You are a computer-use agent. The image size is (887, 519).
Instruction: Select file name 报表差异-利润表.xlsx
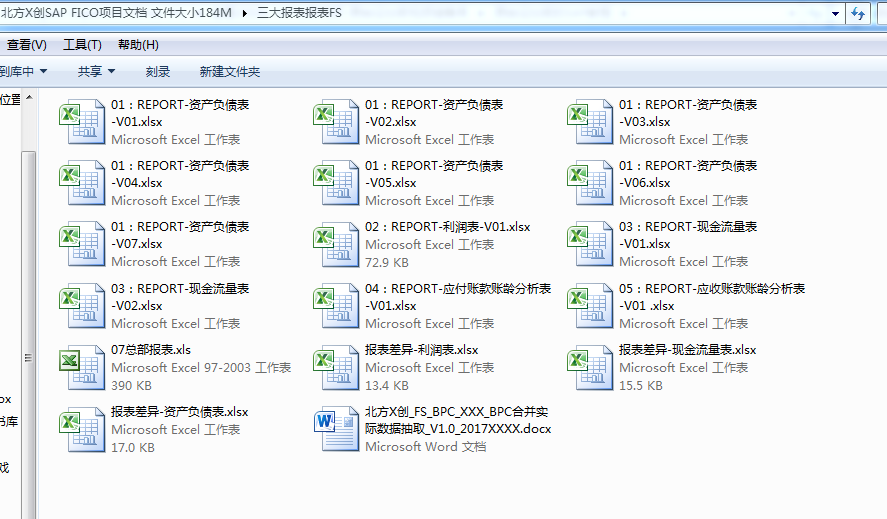[x=421, y=350]
